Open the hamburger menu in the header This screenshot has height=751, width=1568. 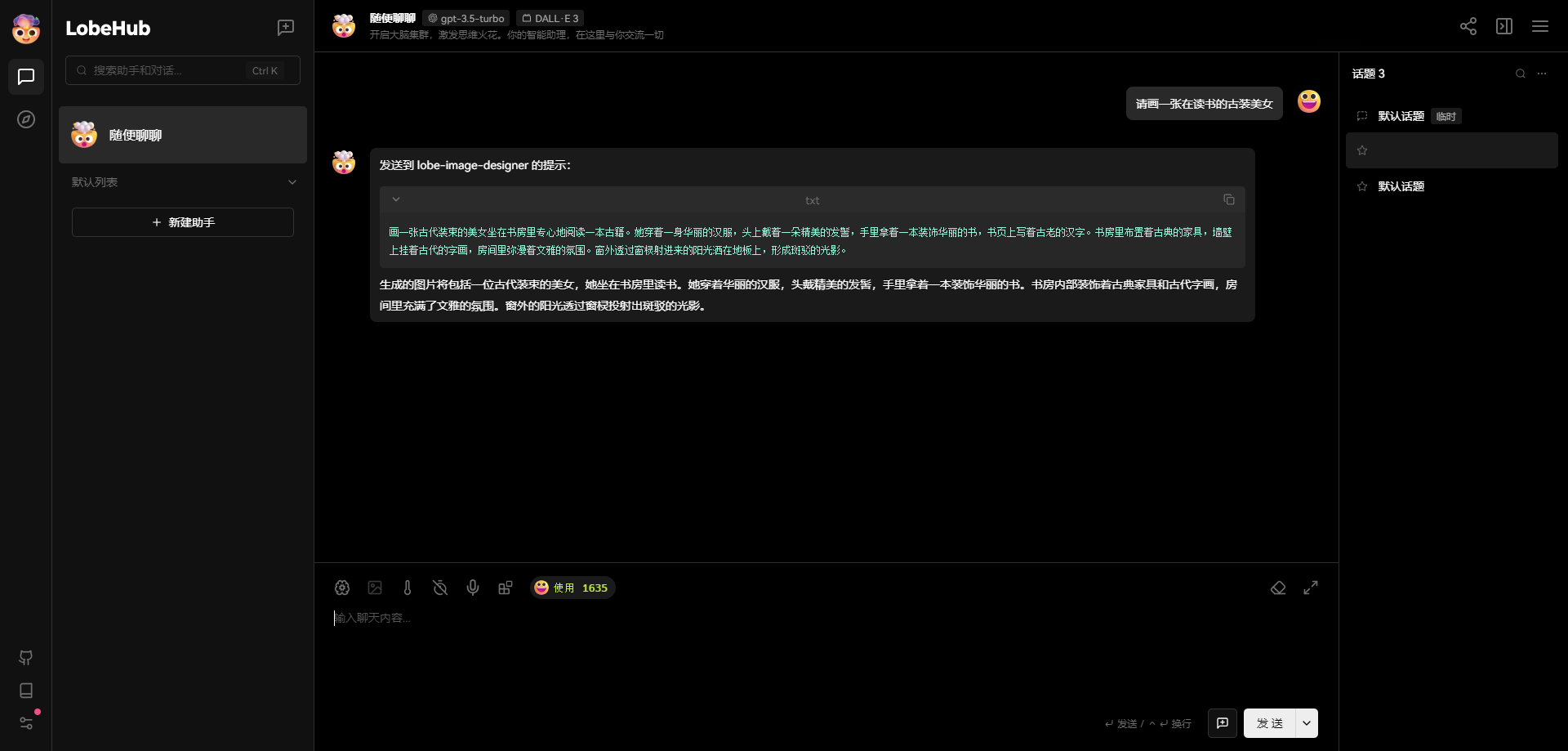pyautogui.click(x=1540, y=26)
